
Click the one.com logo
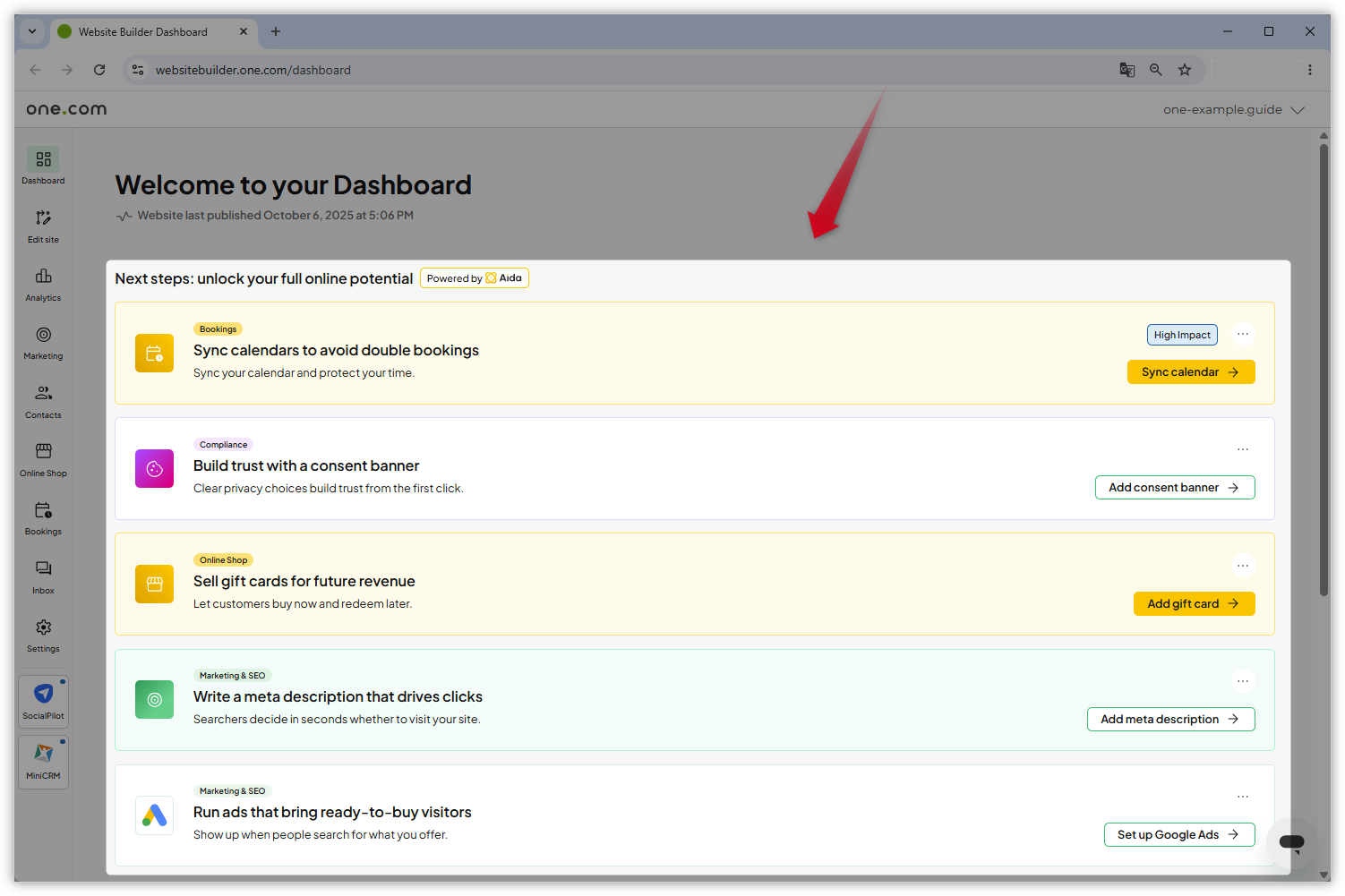click(x=66, y=109)
